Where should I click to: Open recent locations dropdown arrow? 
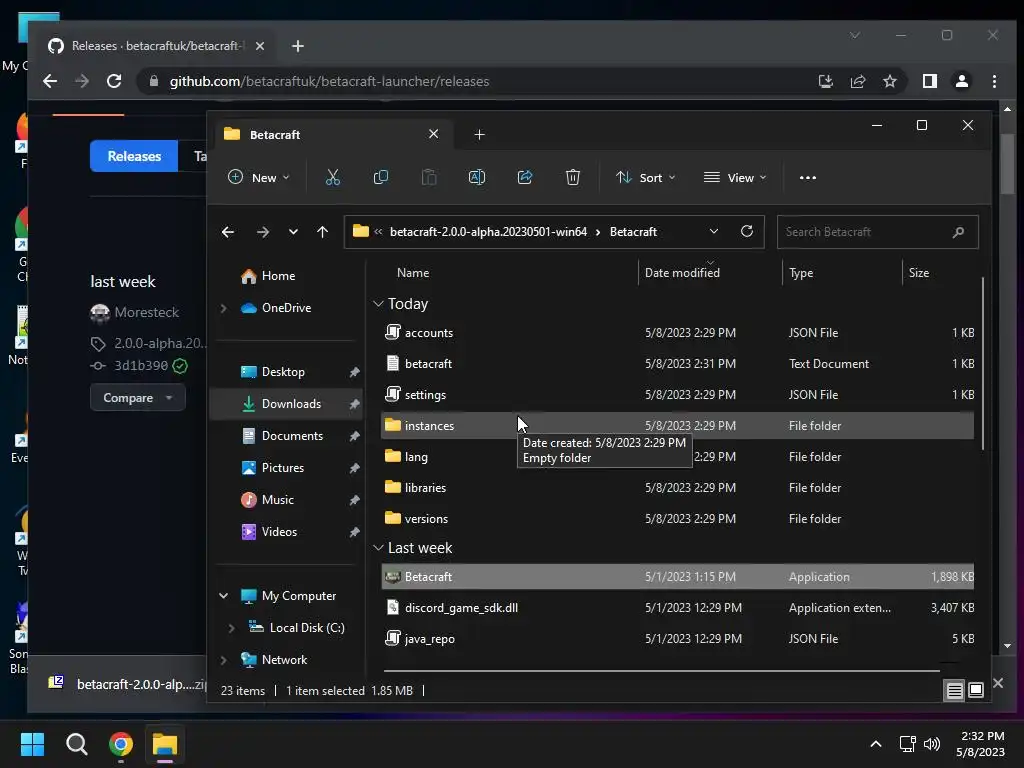[x=293, y=232]
